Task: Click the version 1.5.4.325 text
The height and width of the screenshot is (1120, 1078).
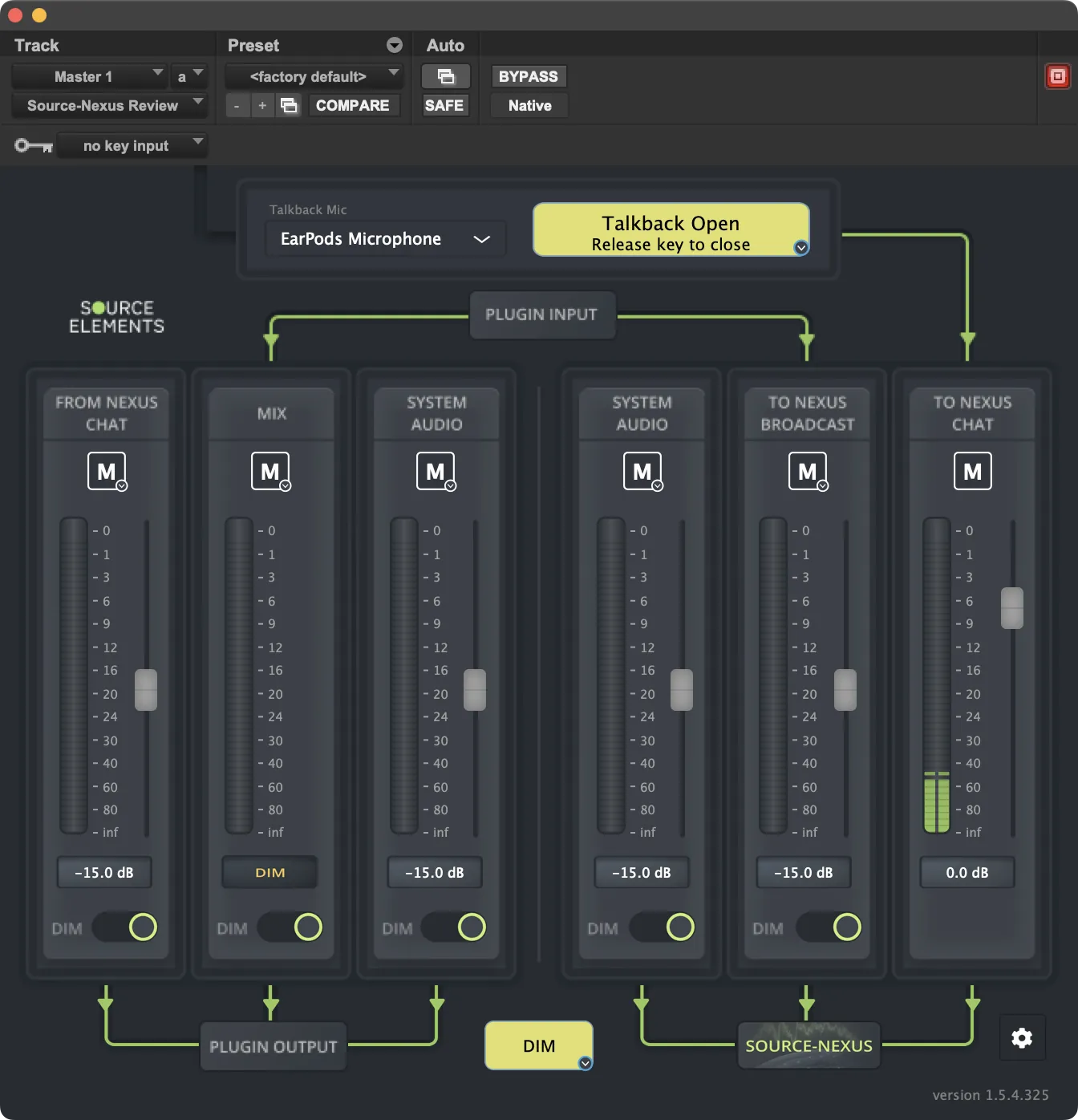Action: tap(991, 1095)
